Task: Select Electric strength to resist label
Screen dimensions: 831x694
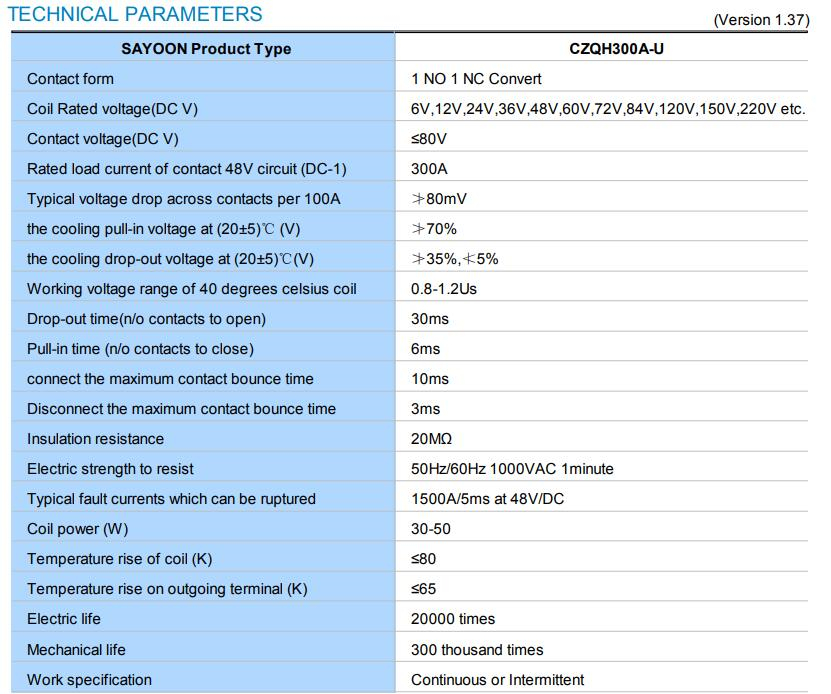Action: 110,469
